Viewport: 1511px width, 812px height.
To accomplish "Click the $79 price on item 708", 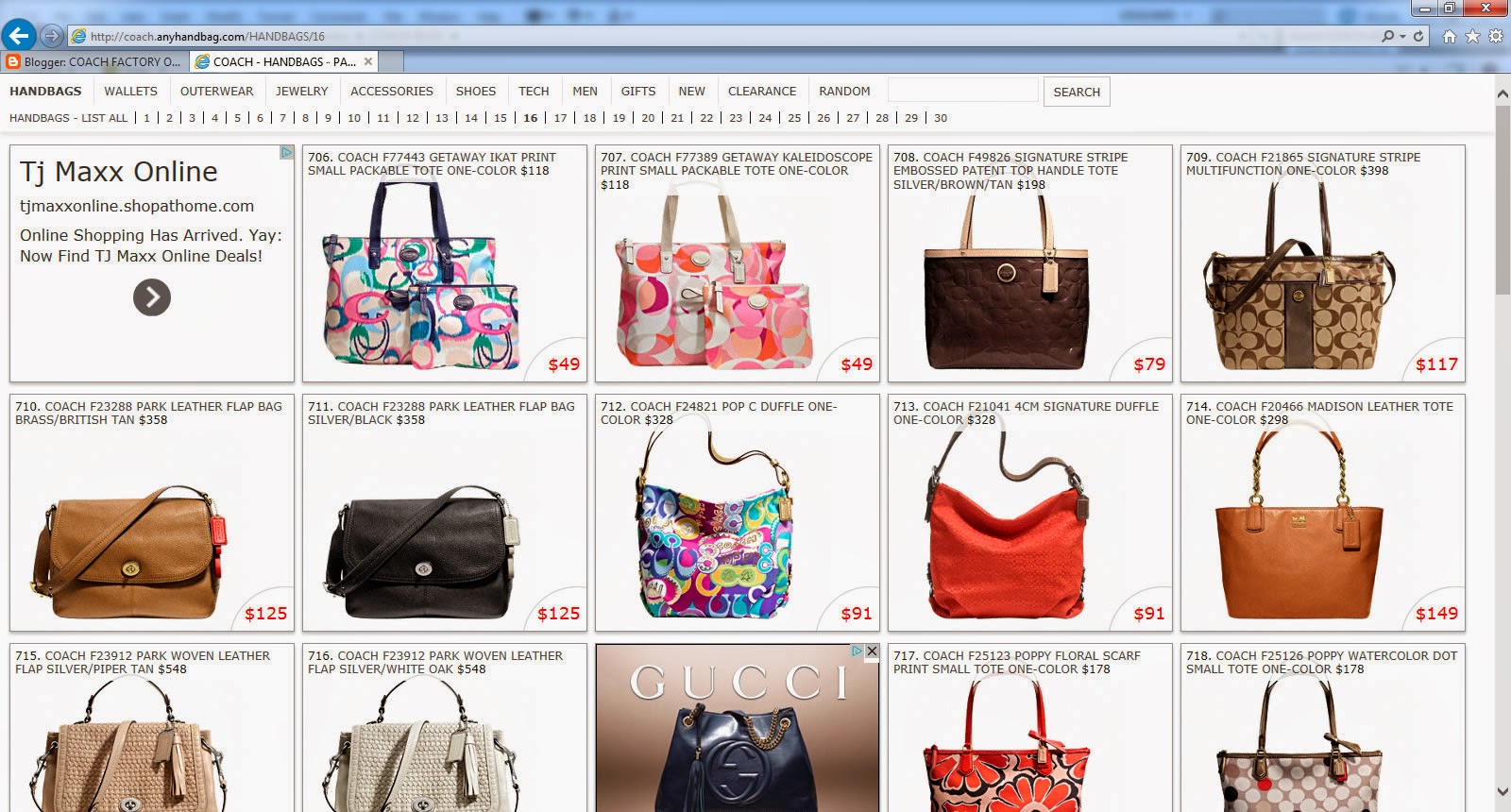I will (x=1149, y=364).
